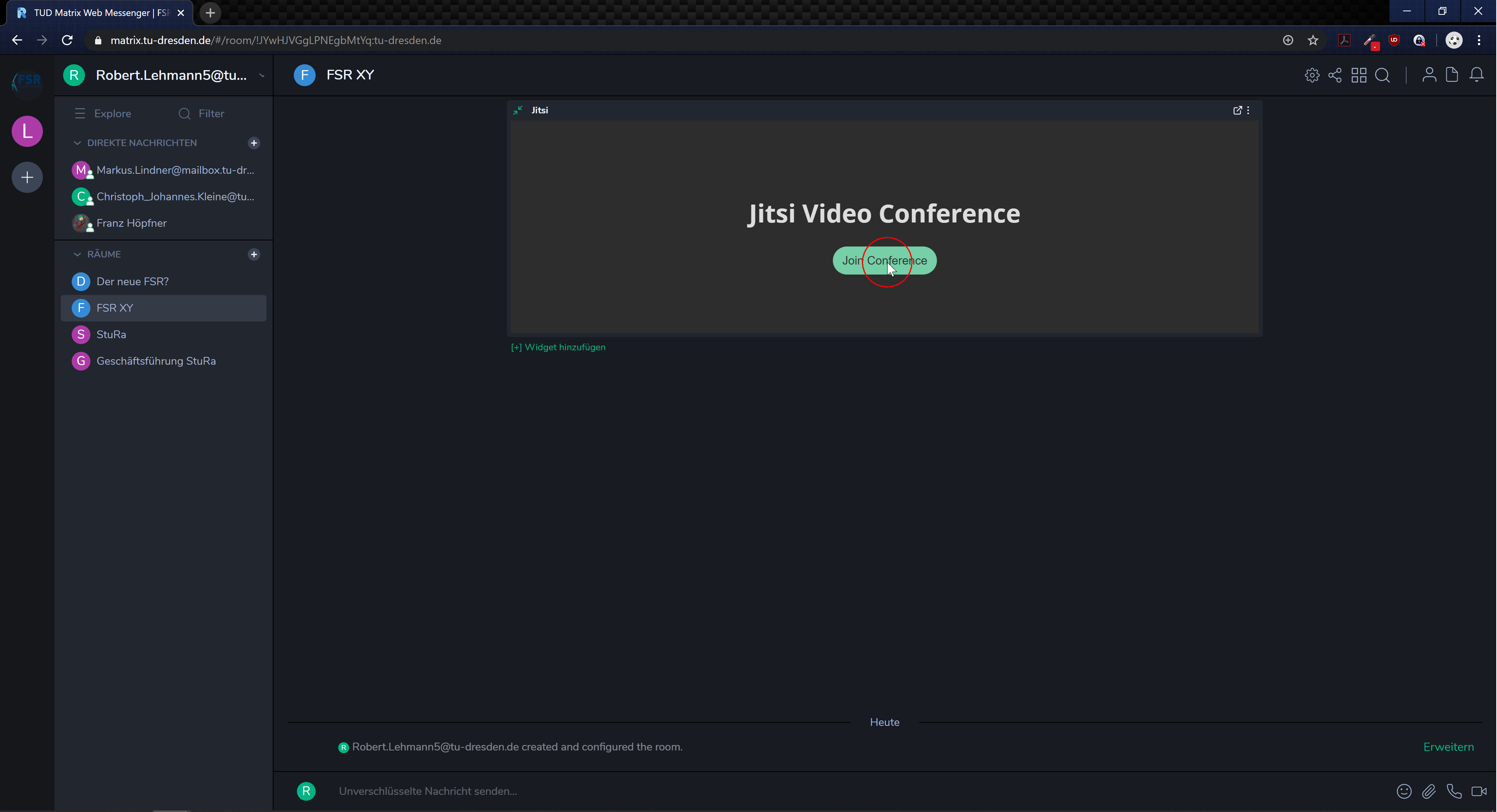Attach a file with paperclip icon
The height and width of the screenshot is (812, 1497).
(1429, 791)
